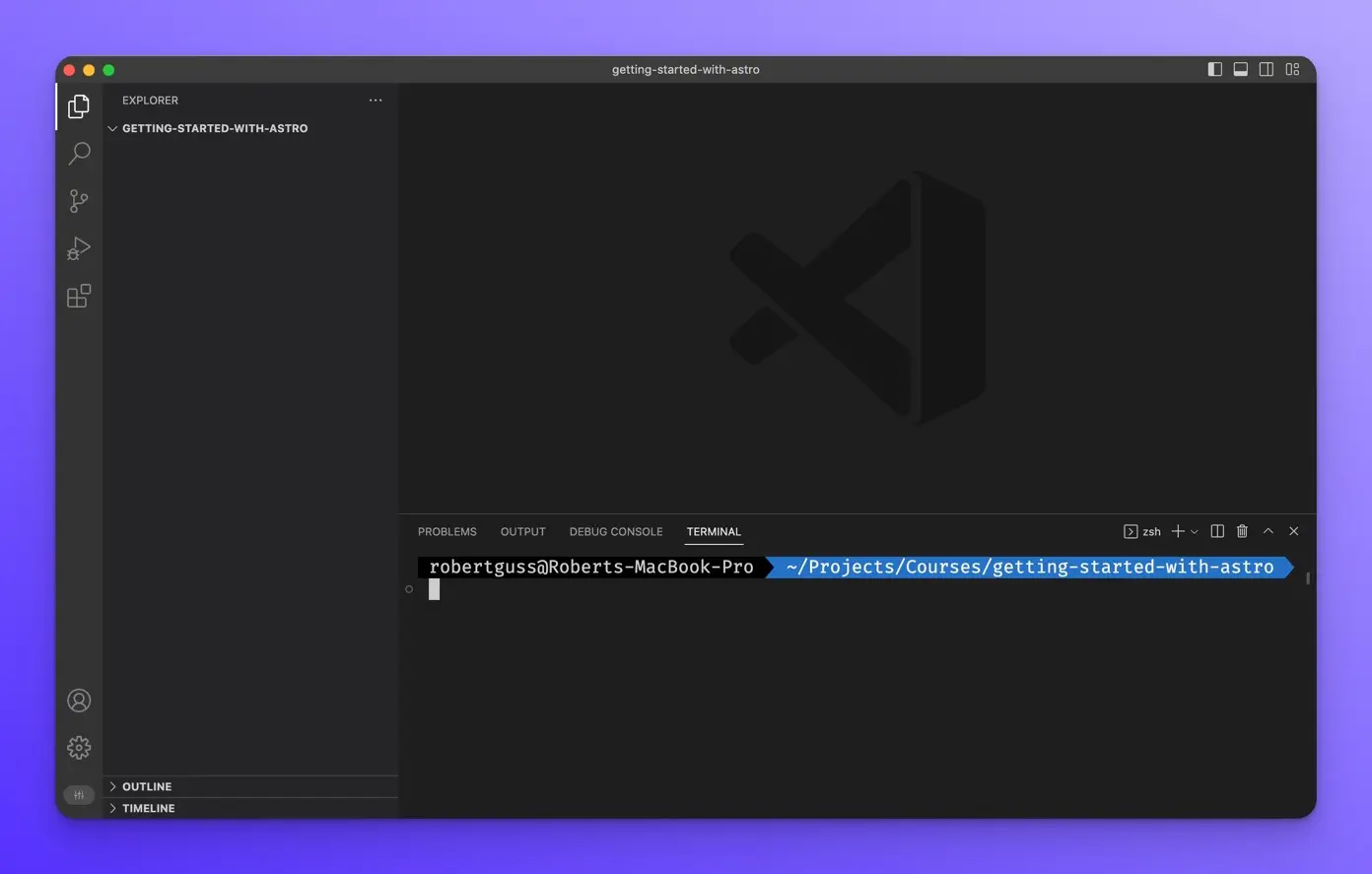Viewport: 1372px width, 874px height.
Task: Open Run and Debug view
Action: pos(79,248)
